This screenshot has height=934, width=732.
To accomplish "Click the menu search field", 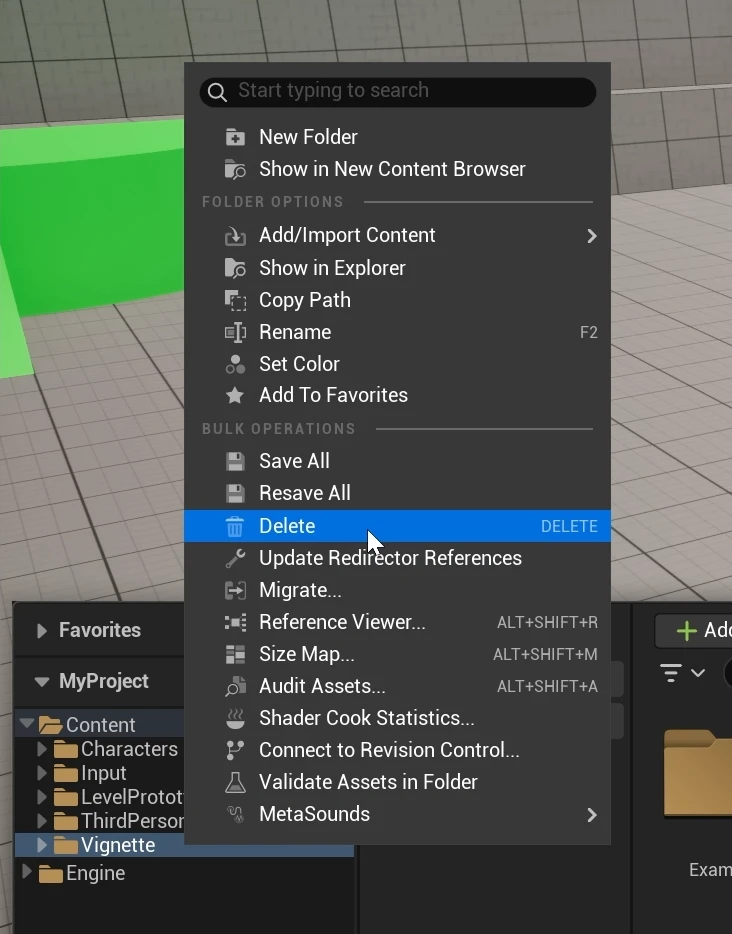I will point(397,92).
